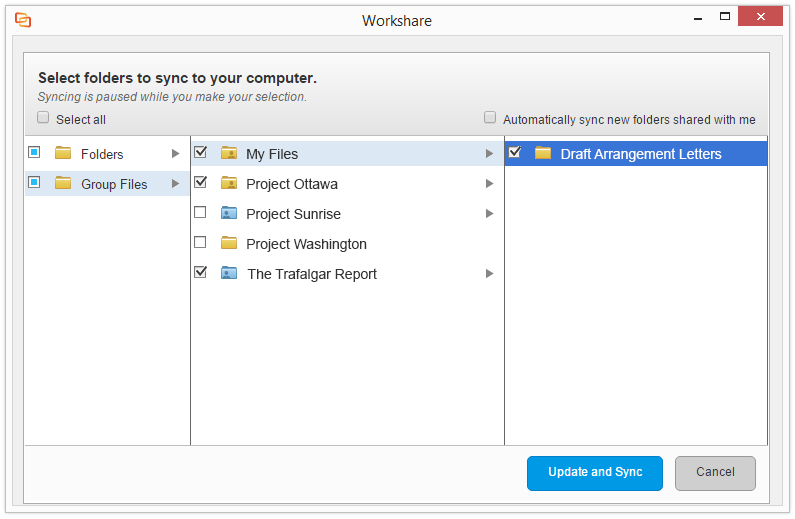Image resolution: width=795 pixels, height=519 pixels.
Task: Click the Project Washington folder icon
Action: [229, 244]
